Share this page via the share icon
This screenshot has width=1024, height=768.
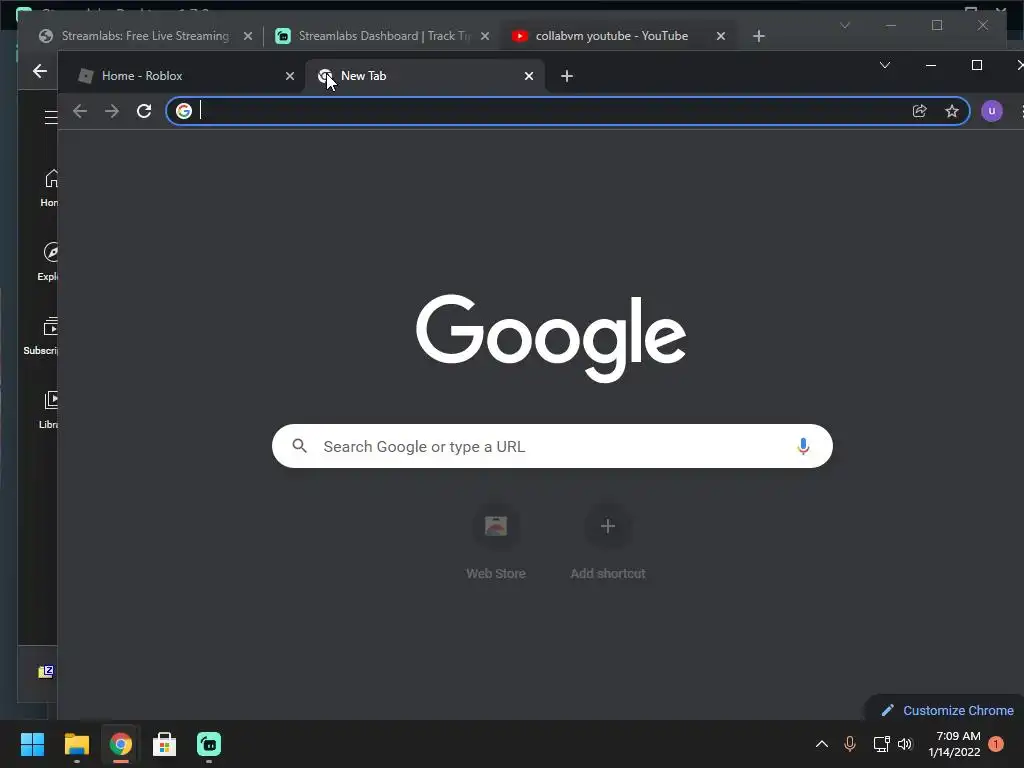click(920, 111)
